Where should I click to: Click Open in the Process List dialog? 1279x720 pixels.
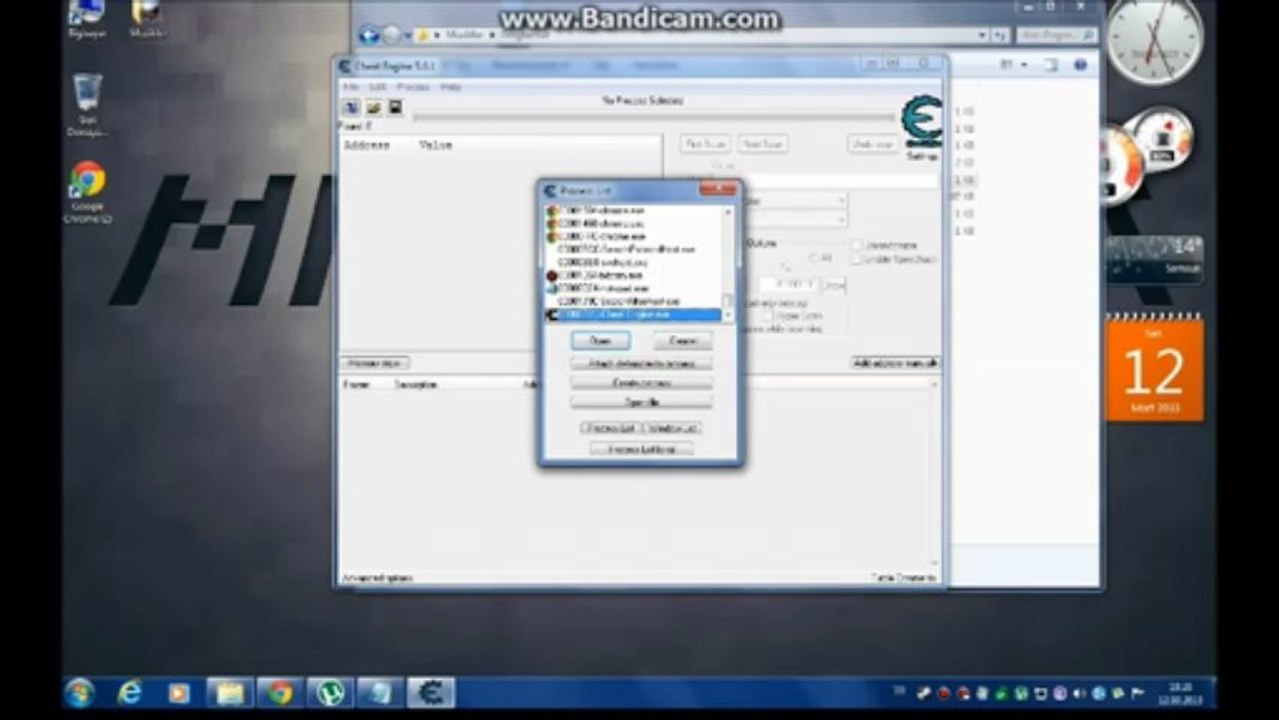point(601,341)
